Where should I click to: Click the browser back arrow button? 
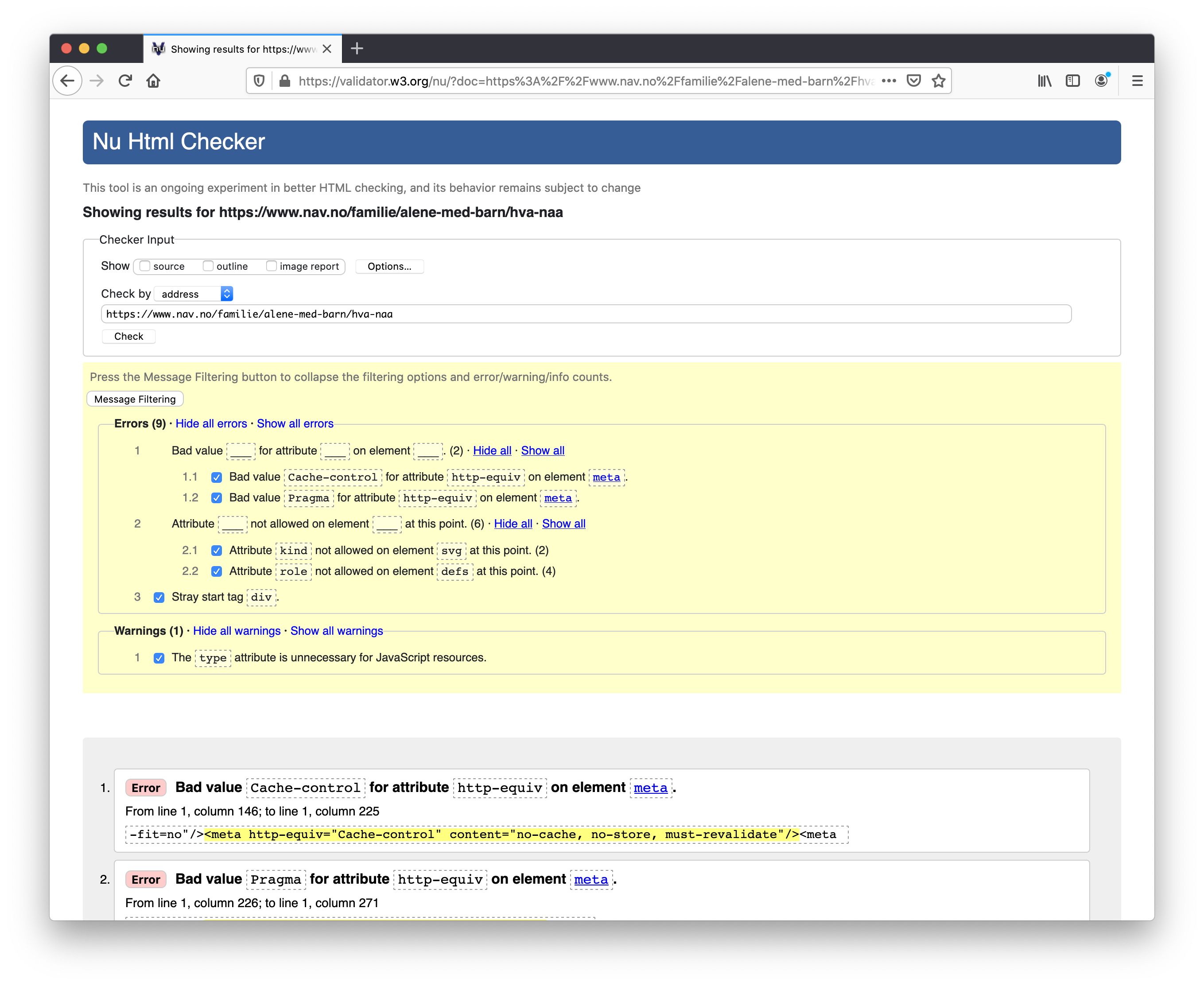tap(68, 81)
